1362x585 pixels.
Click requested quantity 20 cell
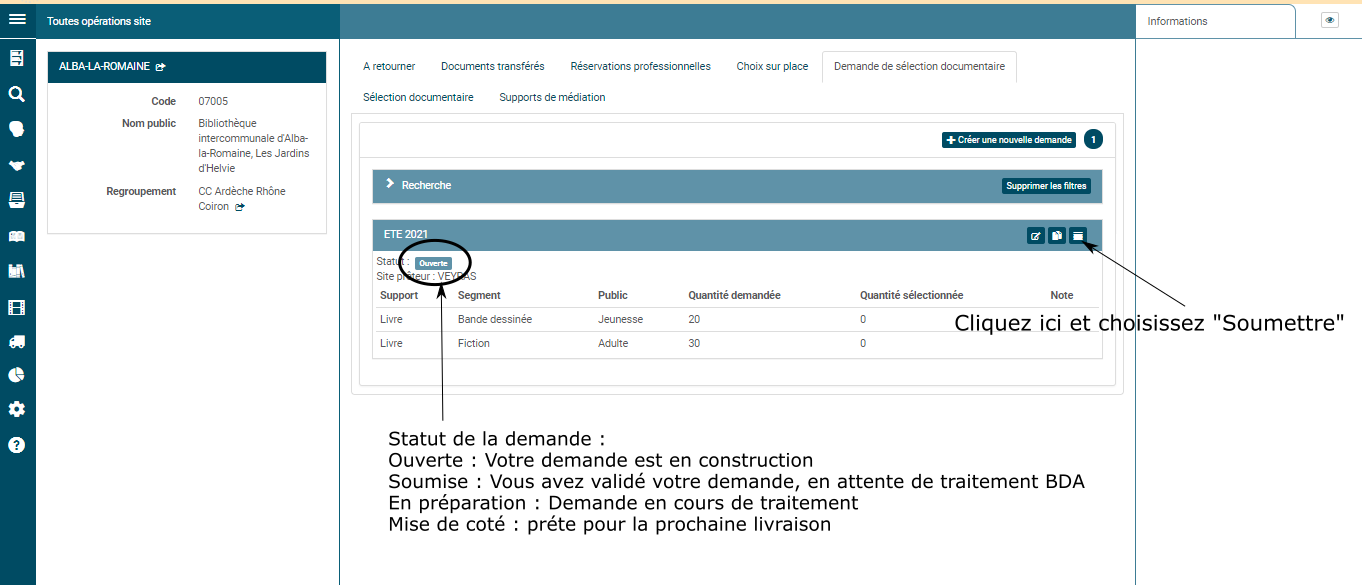tap(694, 319)
